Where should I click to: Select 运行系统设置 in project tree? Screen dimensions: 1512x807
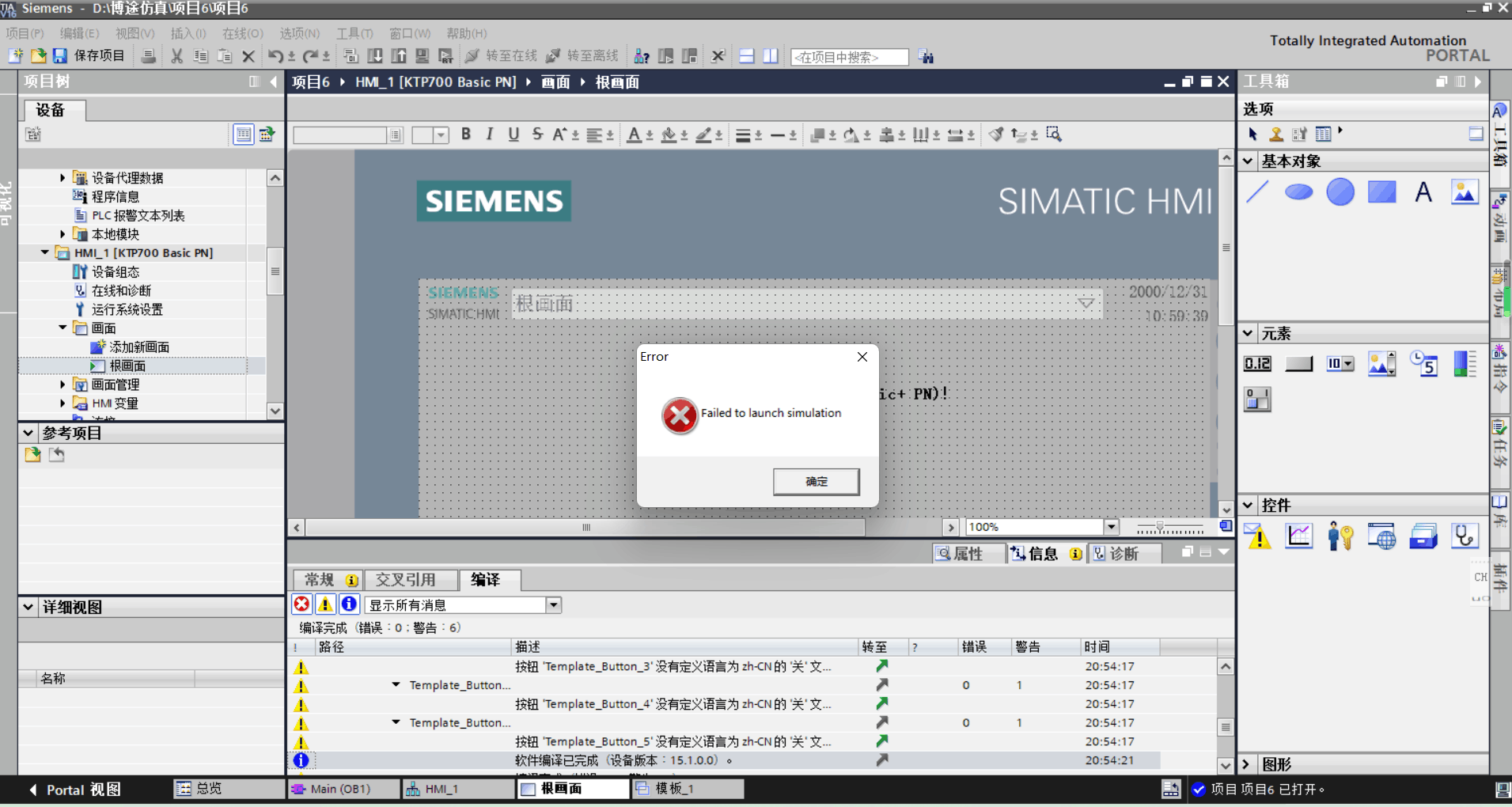(127, 309)
